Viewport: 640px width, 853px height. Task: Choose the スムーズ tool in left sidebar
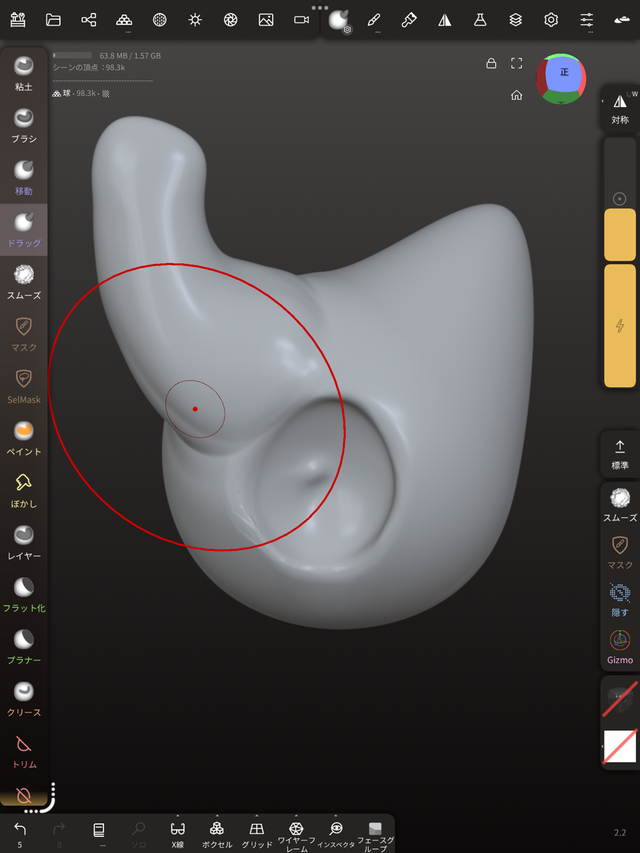pyautogui.click(x=23, y=280)
